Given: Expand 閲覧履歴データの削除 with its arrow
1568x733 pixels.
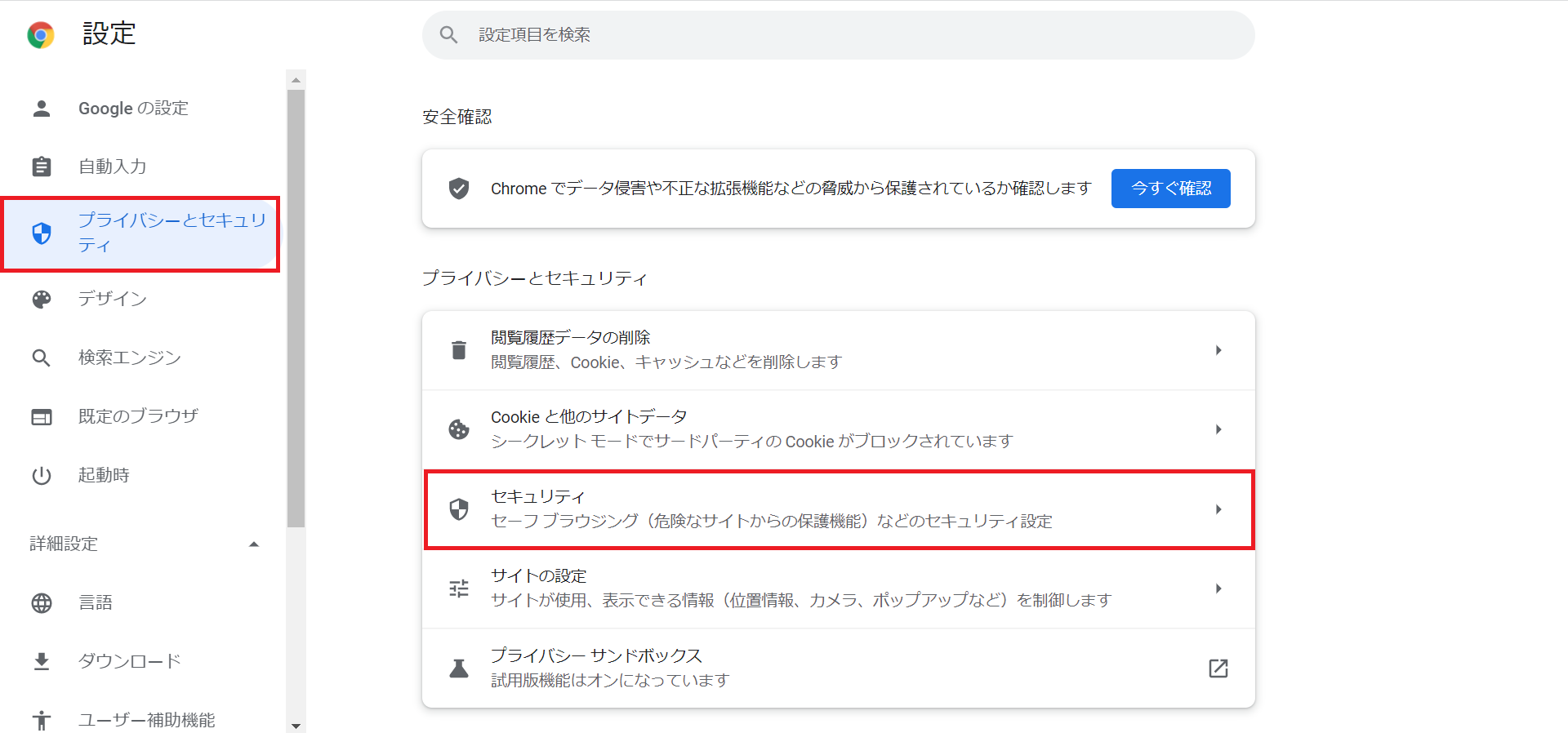Looking at the screenshot, I should 1218,350.
